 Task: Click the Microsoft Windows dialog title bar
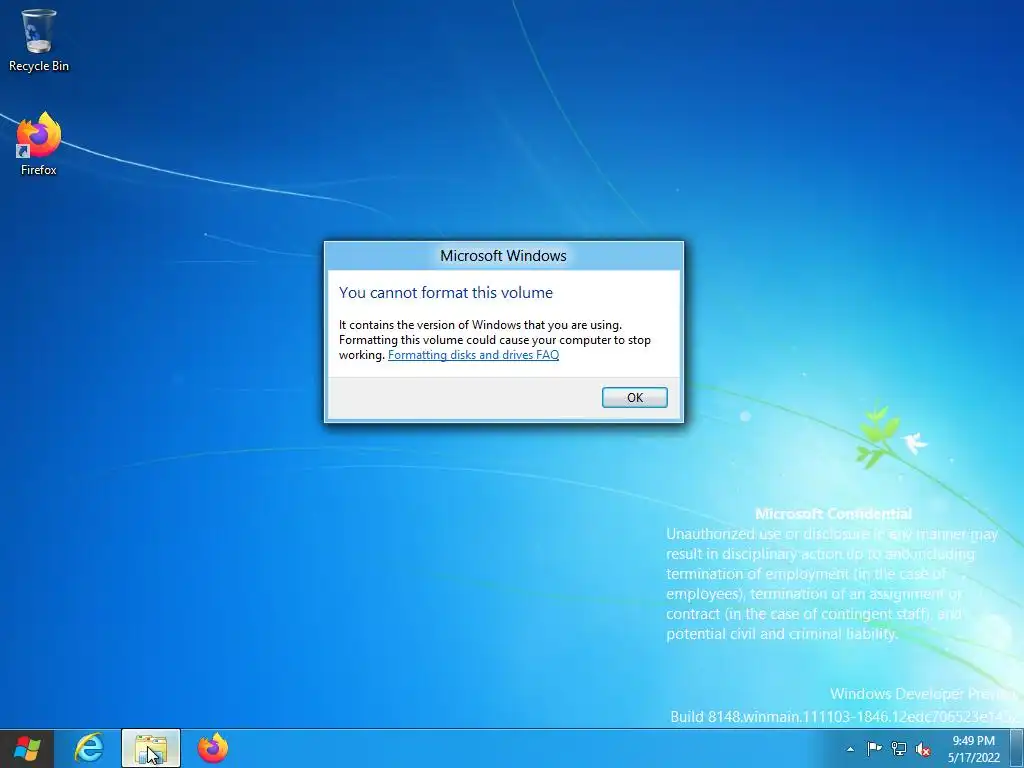coord(504,255)
